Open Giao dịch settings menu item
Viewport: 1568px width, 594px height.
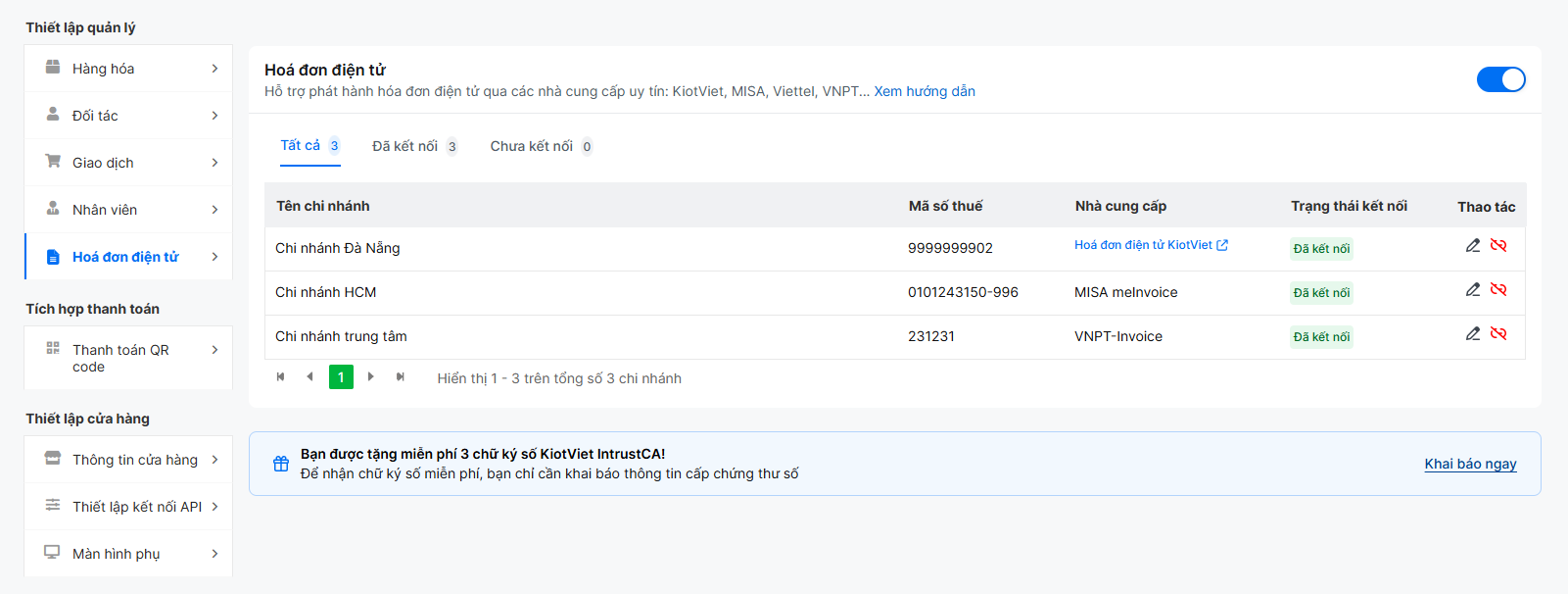(128, 163)
